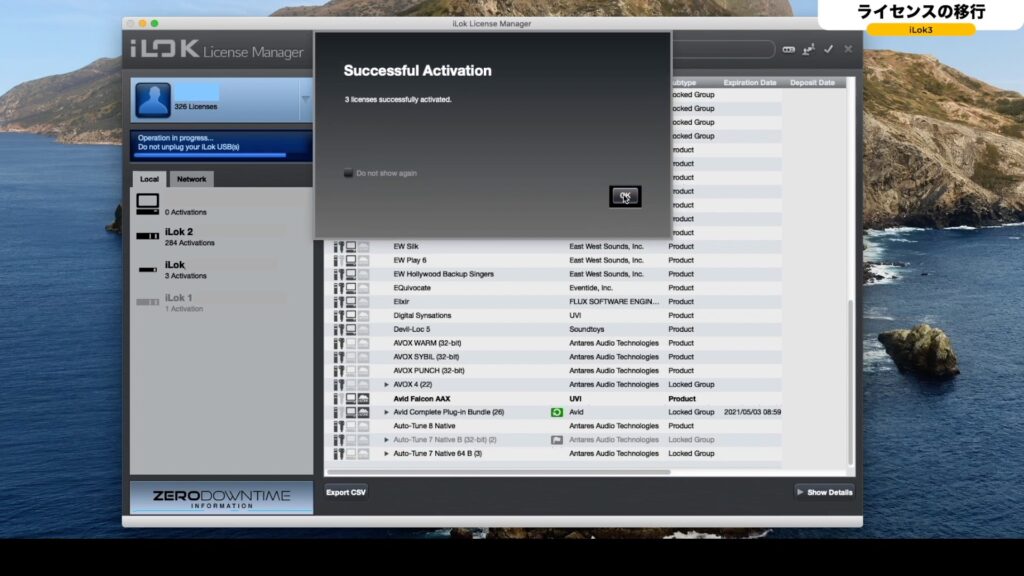Click the grey icon in Auto-Tune 7 Native B row
The image size is (1024, 576).
click(556, 440)
